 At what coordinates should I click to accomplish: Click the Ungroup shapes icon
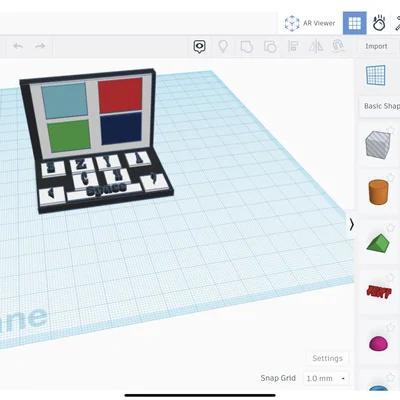(x=270, y=47)
